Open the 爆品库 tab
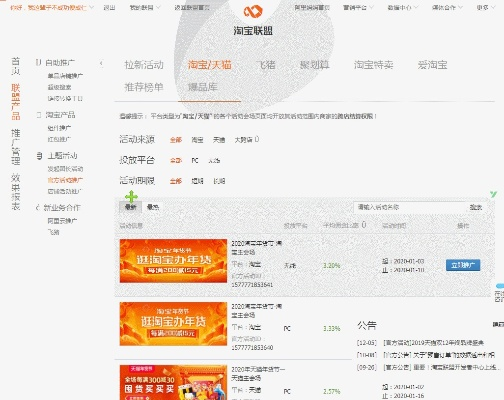504x400 pixels. [x=203, y=87]
